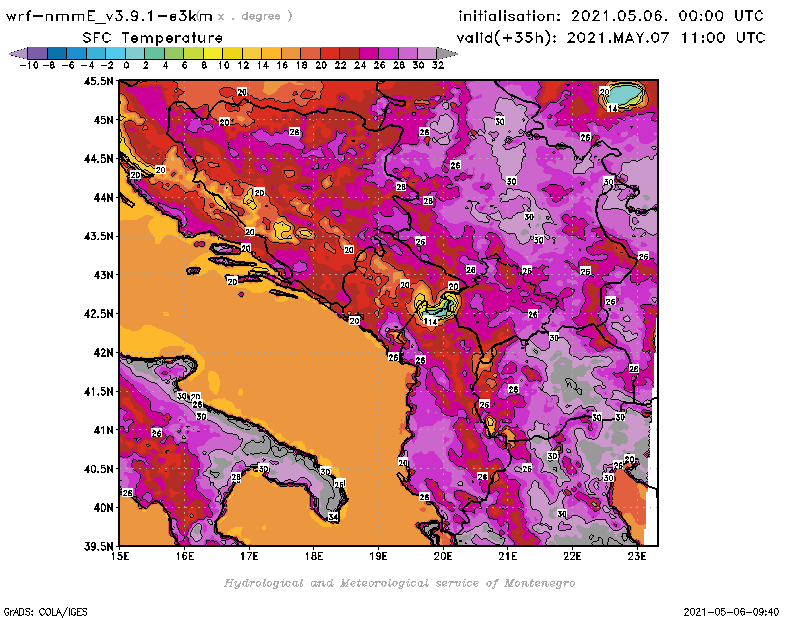This screenshot has height=618, width=800.
Task: Click the 114 contour label on the map
Action: coord(431,322)
